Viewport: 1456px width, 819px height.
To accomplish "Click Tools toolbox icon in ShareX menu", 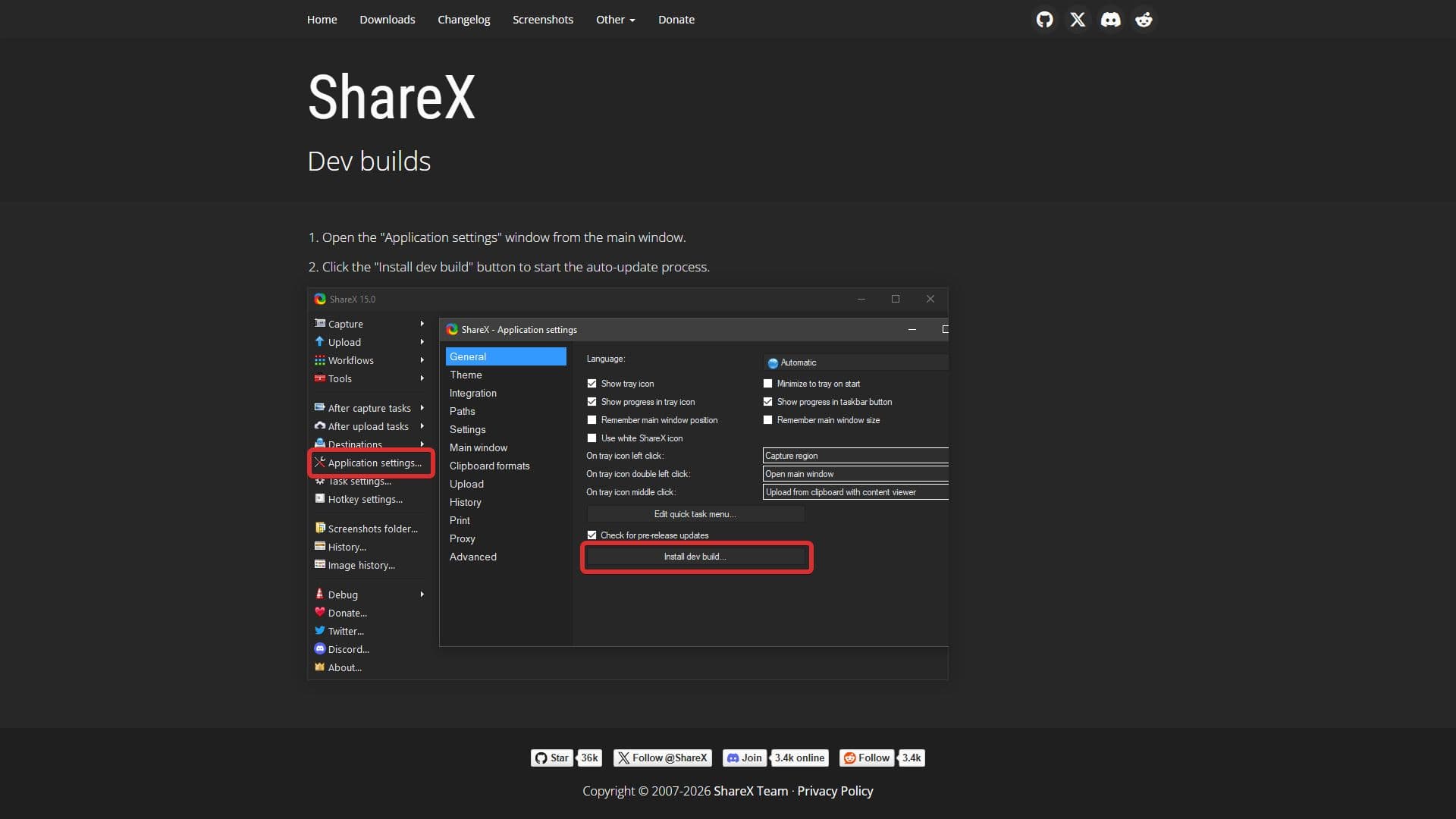I will [320, 378].
